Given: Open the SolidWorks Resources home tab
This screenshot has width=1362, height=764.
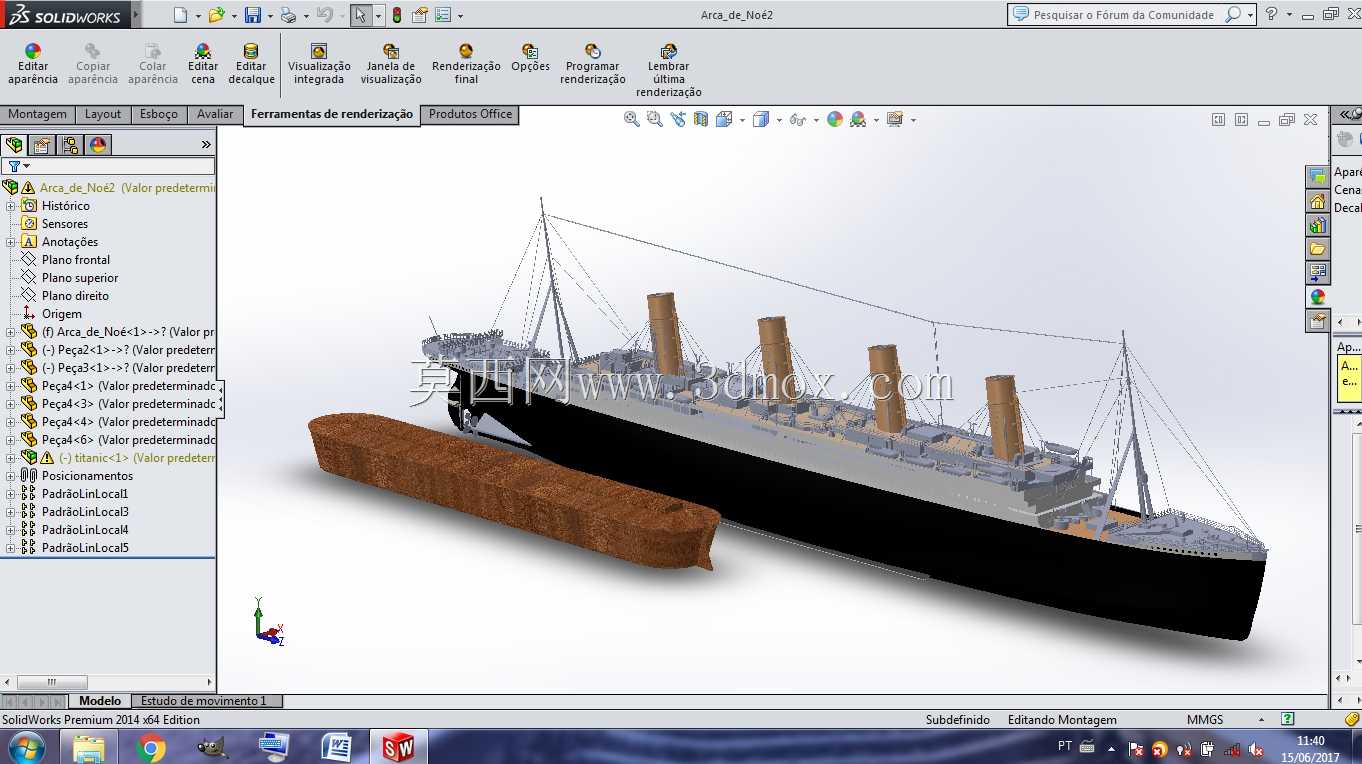Looking at the screenshot, I should pos(1318,201).
